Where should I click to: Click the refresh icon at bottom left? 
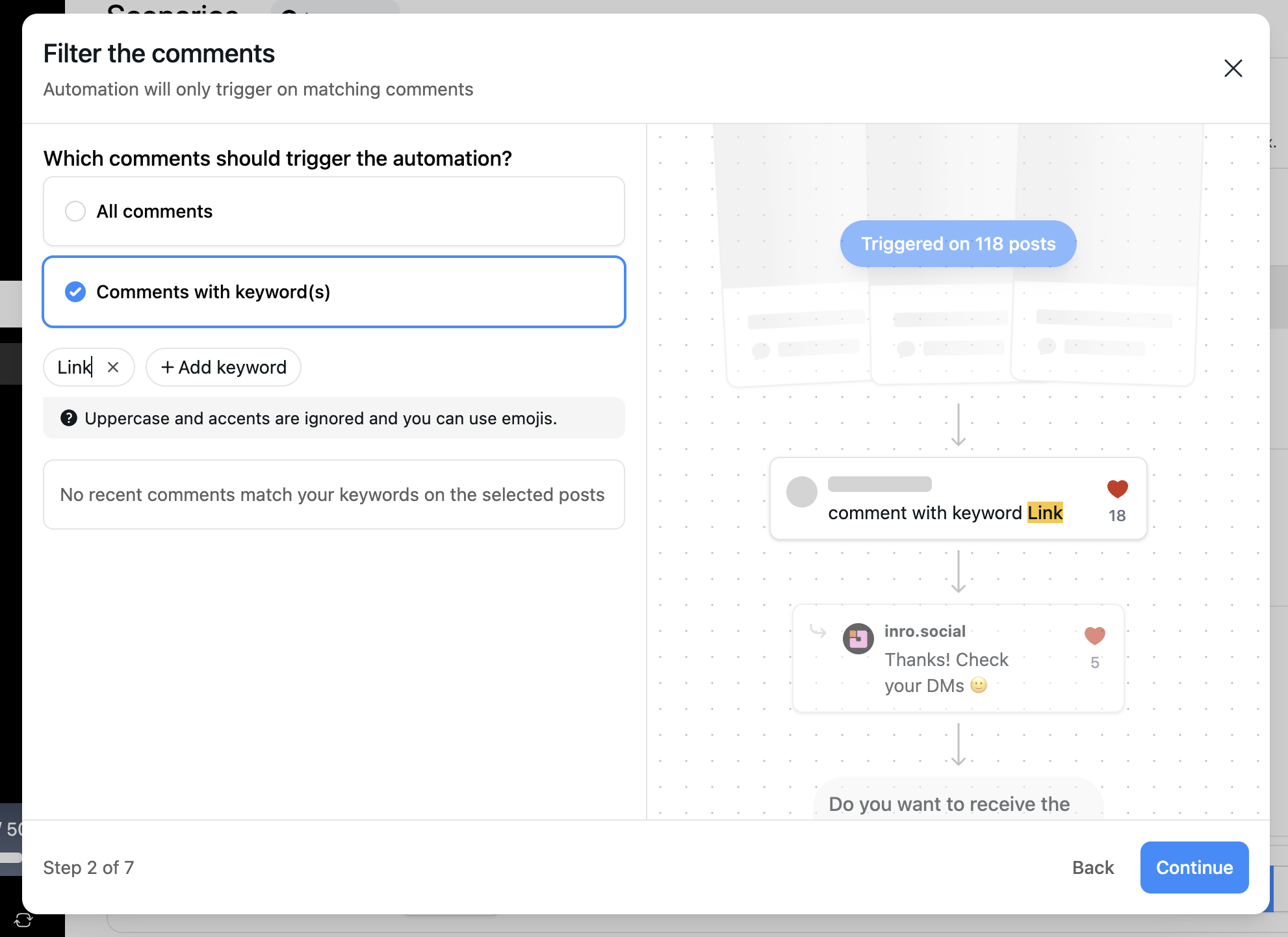22,921
